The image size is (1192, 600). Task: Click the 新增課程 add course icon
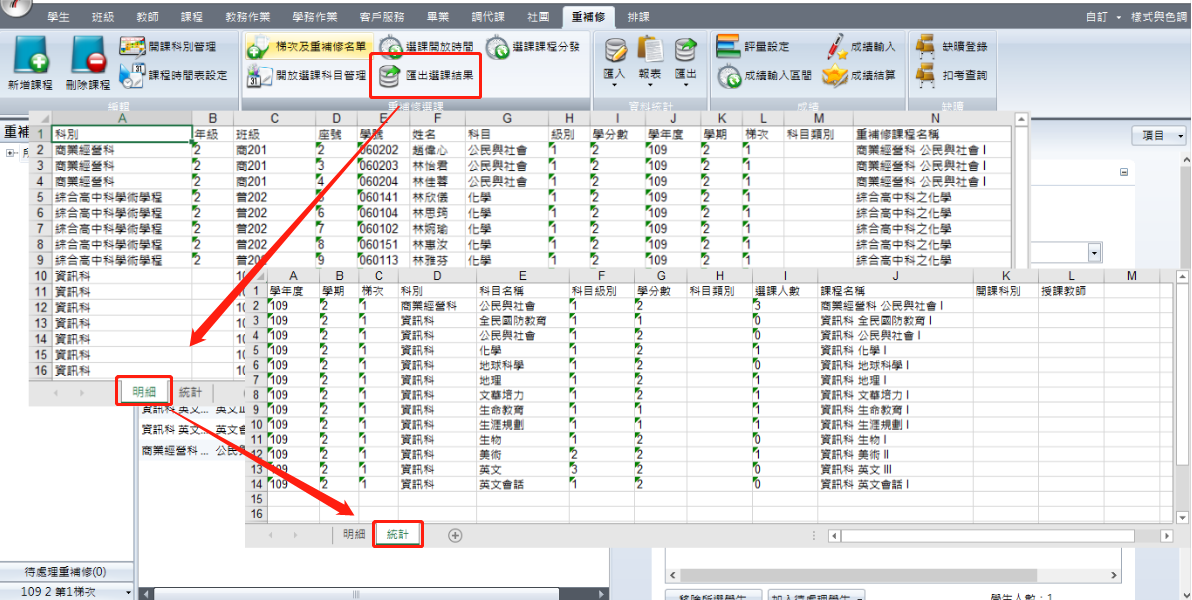click(30, 64)
